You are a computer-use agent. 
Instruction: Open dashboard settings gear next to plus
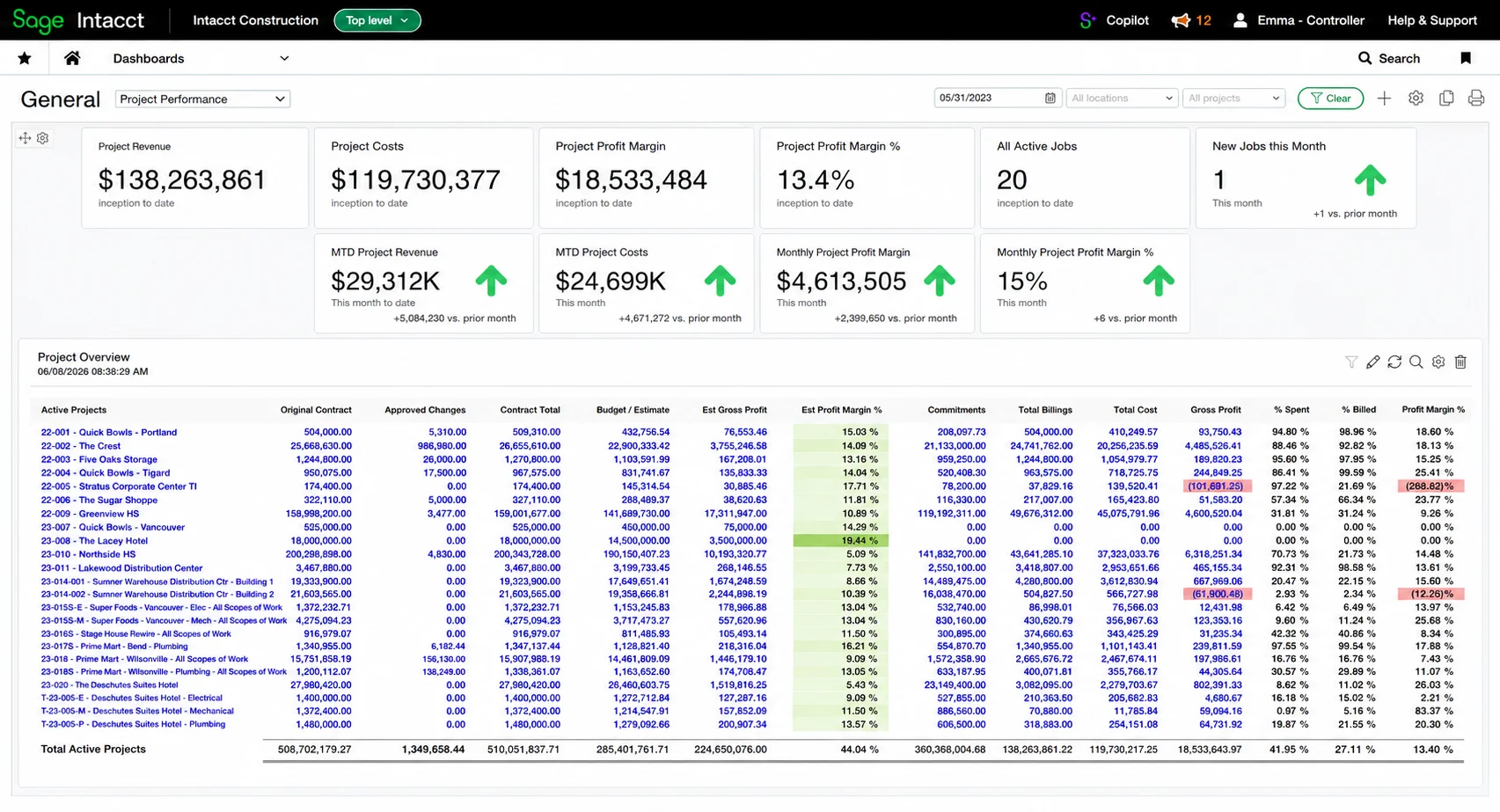click(x=1416, y=99)
